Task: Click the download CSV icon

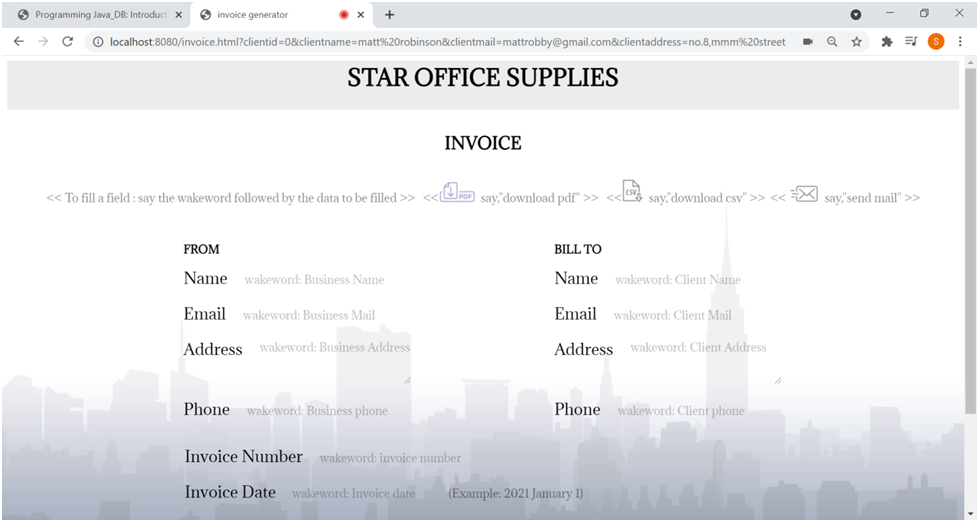Action: coord(632,192)
